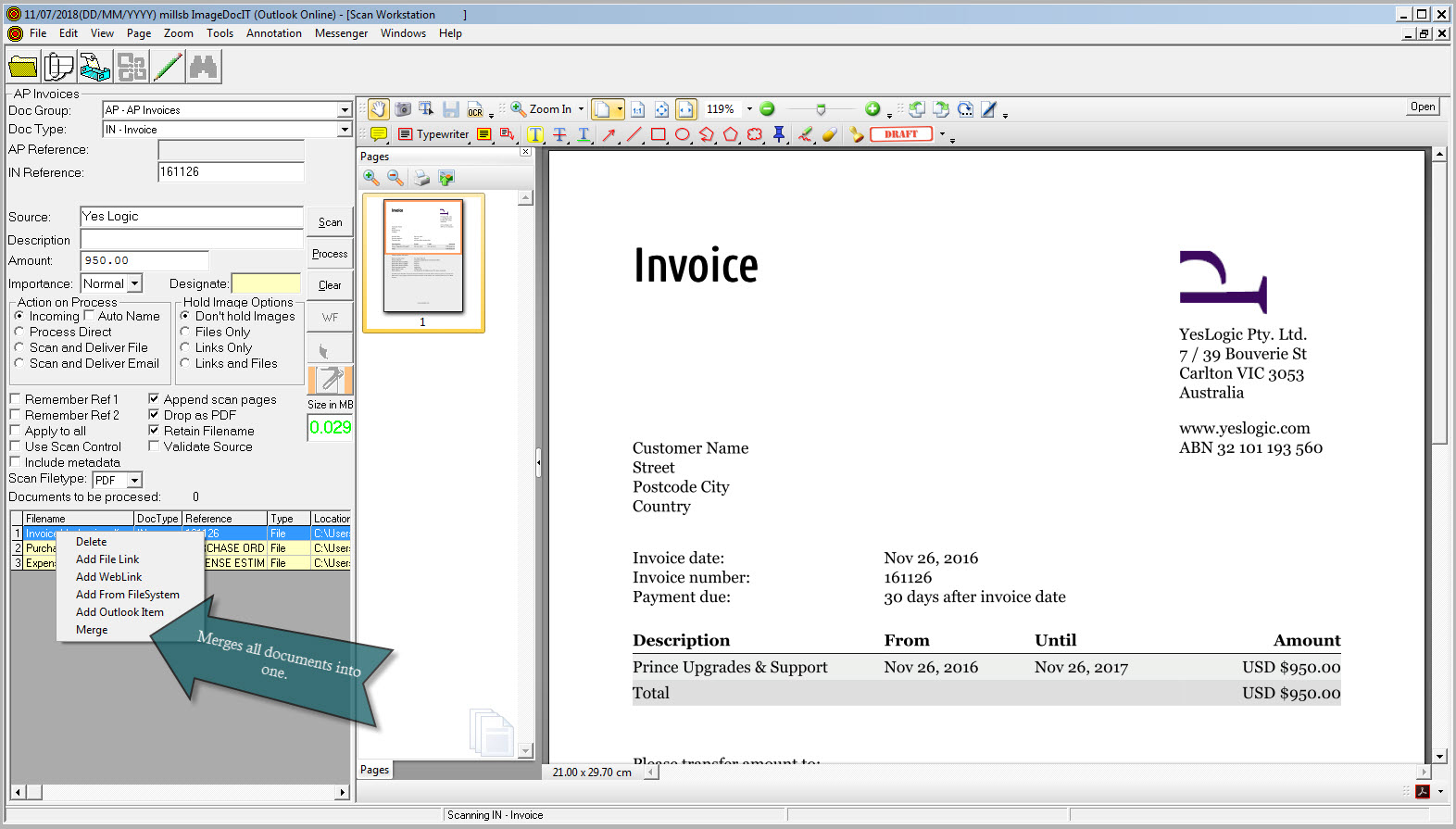1456x829 pixels.
Task: Select the red arrow annotation tool
Action: [x=609, y=134]
